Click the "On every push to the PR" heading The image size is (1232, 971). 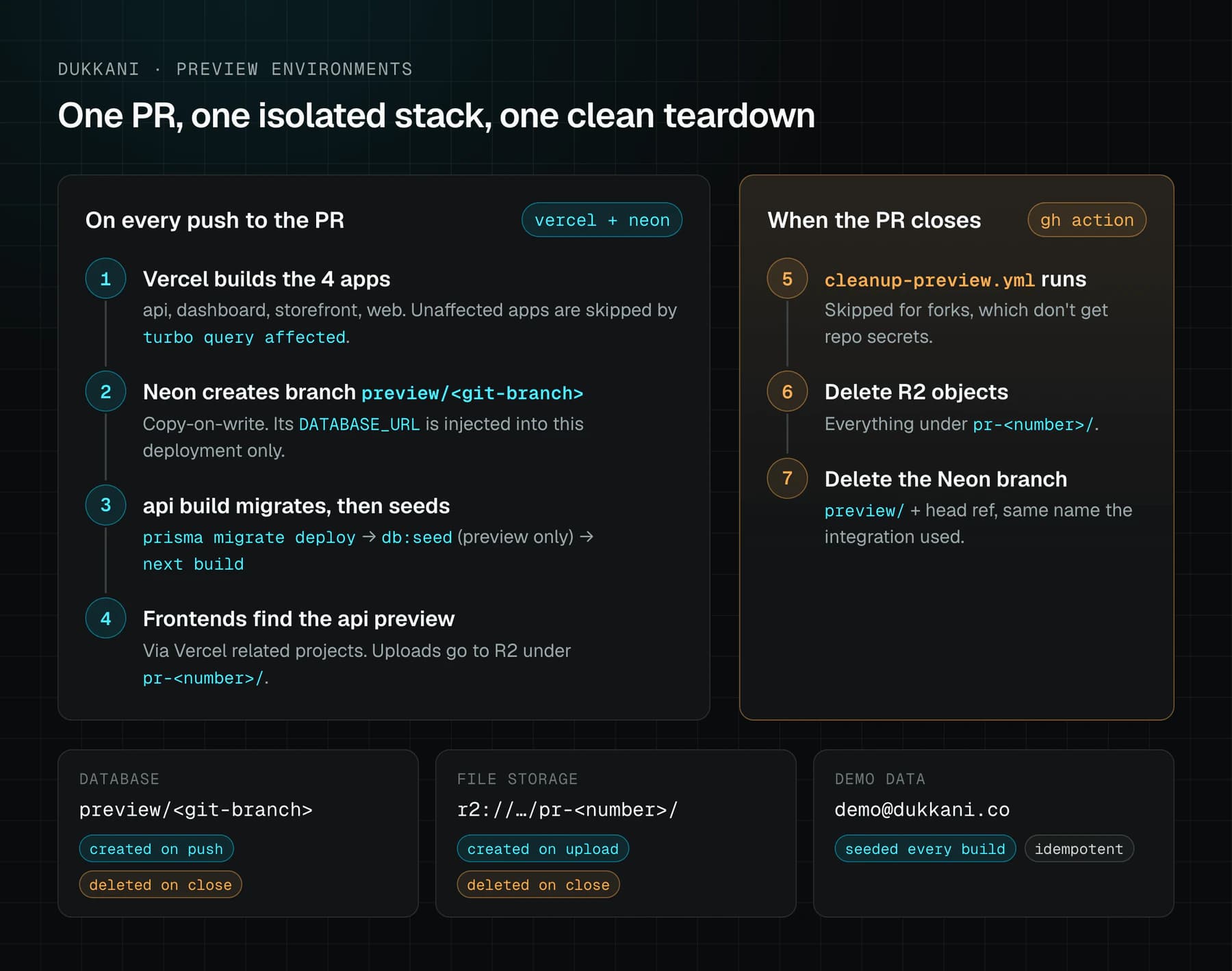coord(215,220)
